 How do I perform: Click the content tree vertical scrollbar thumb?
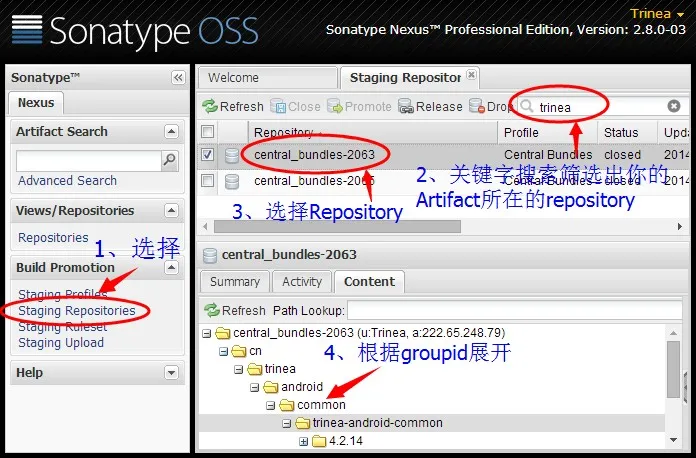point(673,370)
